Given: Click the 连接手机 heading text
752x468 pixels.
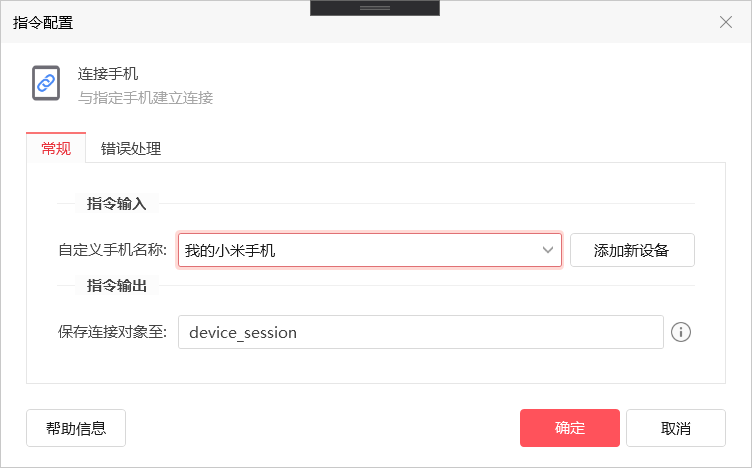Looking at the screenshot, I should [108, 74].
